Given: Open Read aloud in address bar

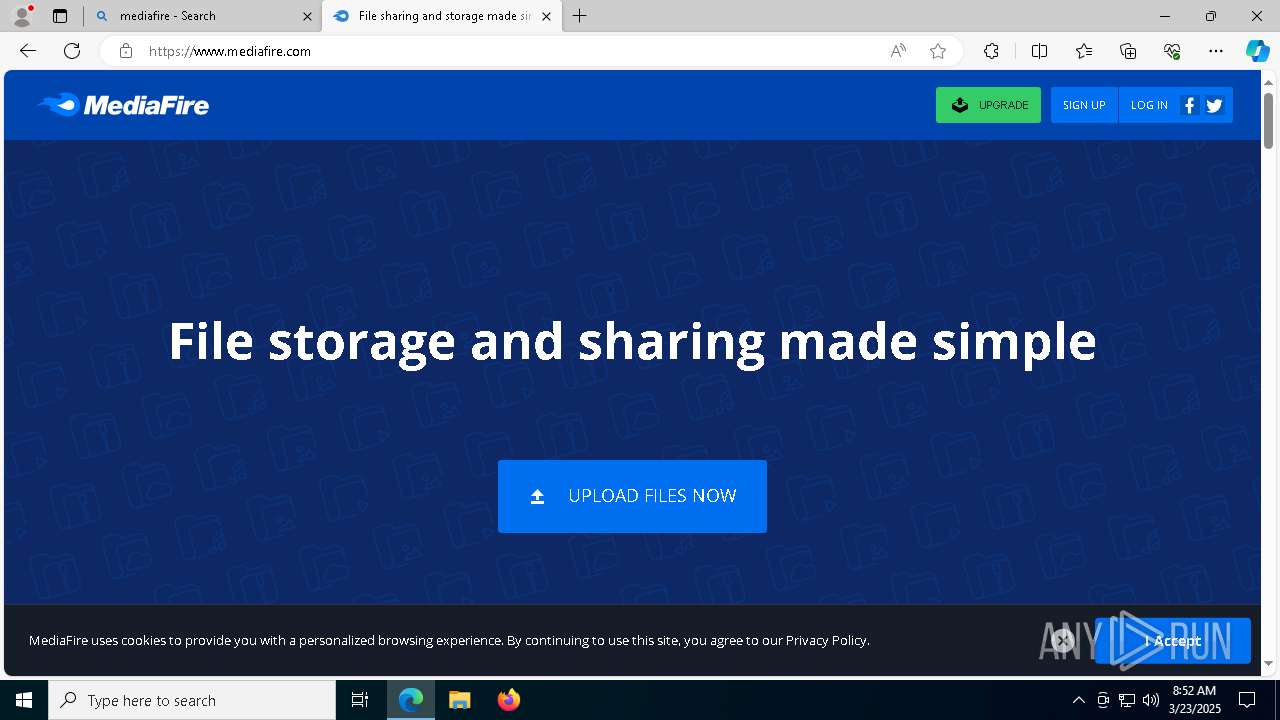Looking at the screenshot, I should 898,51.
